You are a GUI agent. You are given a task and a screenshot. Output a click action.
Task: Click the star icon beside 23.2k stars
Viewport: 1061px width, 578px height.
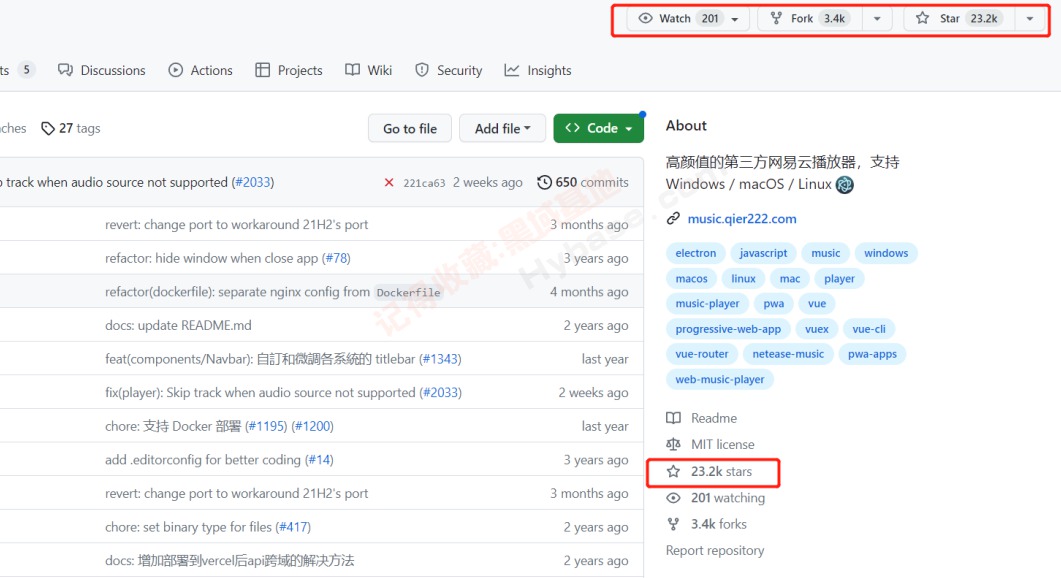tap(673, 472)
